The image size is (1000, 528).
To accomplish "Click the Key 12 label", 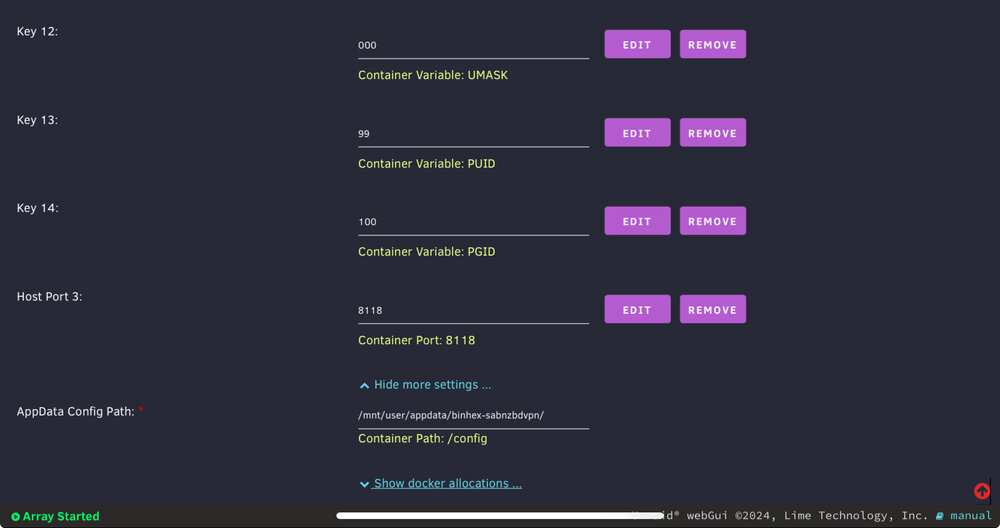I will coord(37,31).
